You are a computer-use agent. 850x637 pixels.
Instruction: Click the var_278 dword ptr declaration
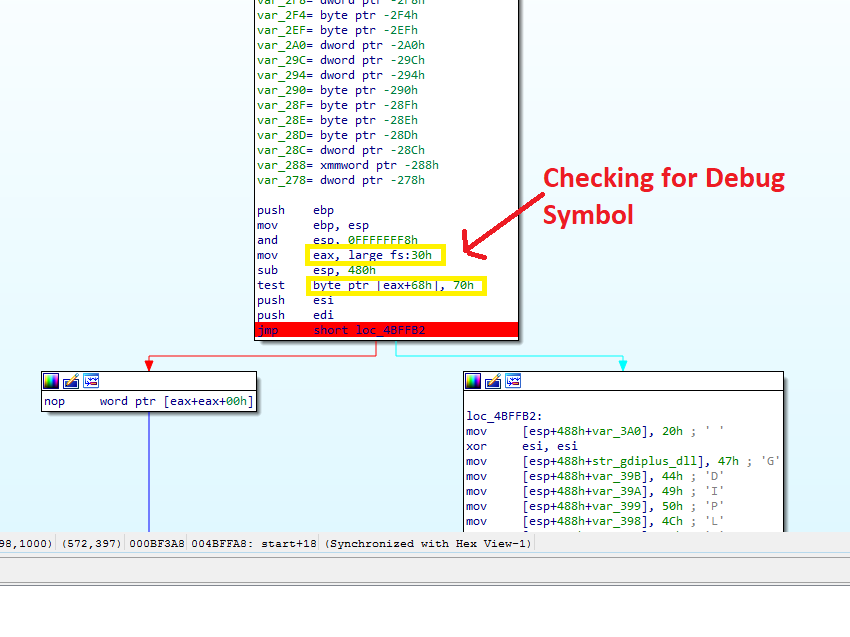coord(341,180)
